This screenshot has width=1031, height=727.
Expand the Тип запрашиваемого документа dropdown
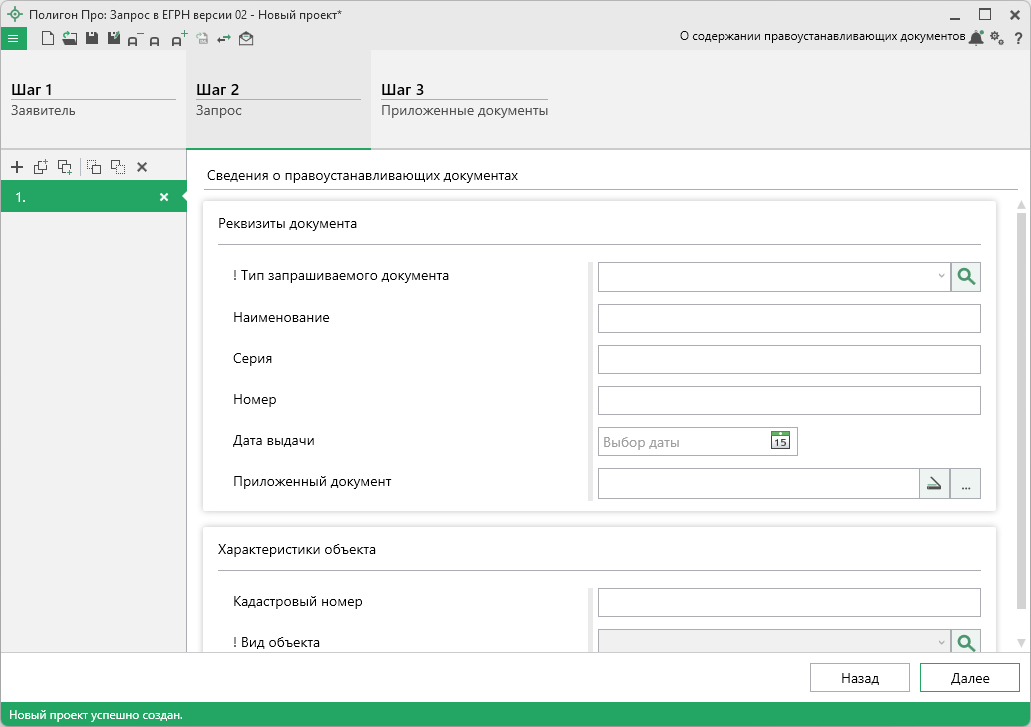[940, 277]
